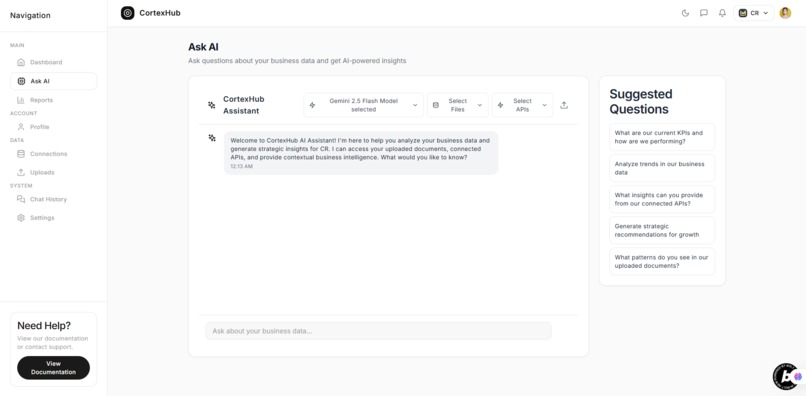Click the Navigation sidebar title
This screenshot has height=396, width=806.
coord(30,15)
